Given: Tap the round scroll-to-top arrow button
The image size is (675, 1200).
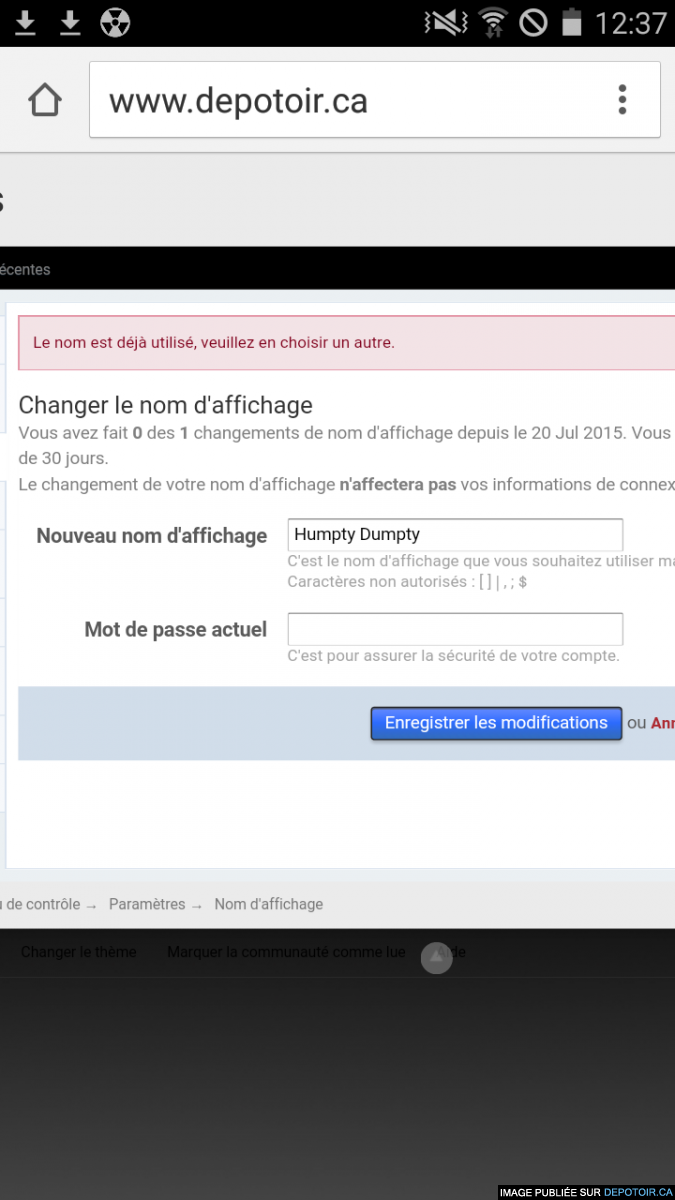Looking at the screenshot, I should point(436,957).
